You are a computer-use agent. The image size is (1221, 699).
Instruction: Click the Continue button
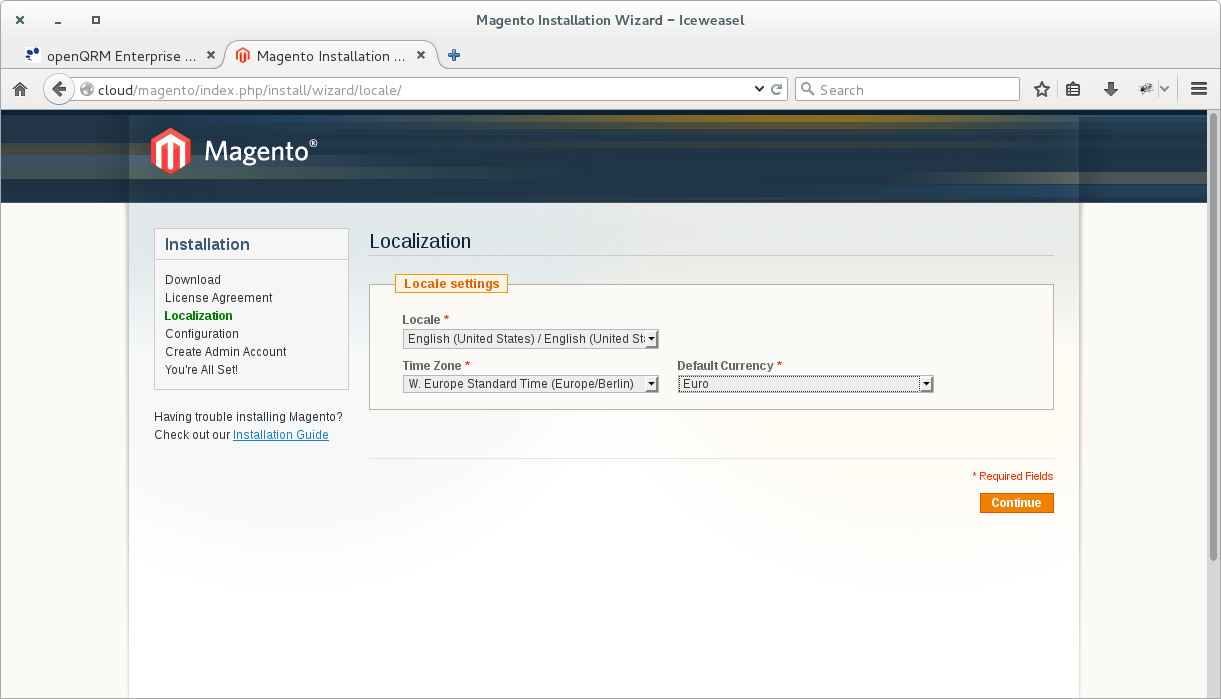(x=1016, y=503)
